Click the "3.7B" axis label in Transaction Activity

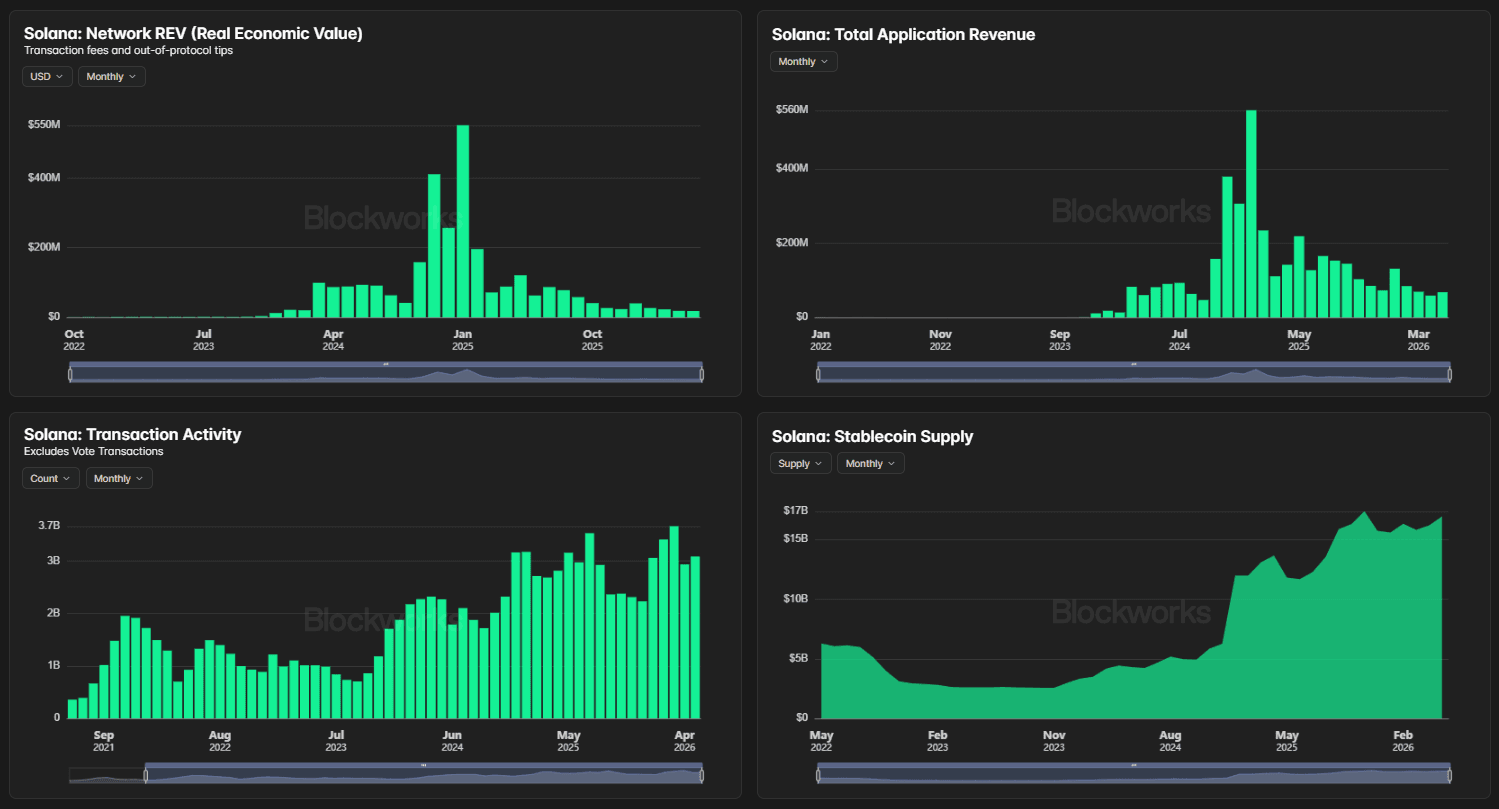point(49,525)
